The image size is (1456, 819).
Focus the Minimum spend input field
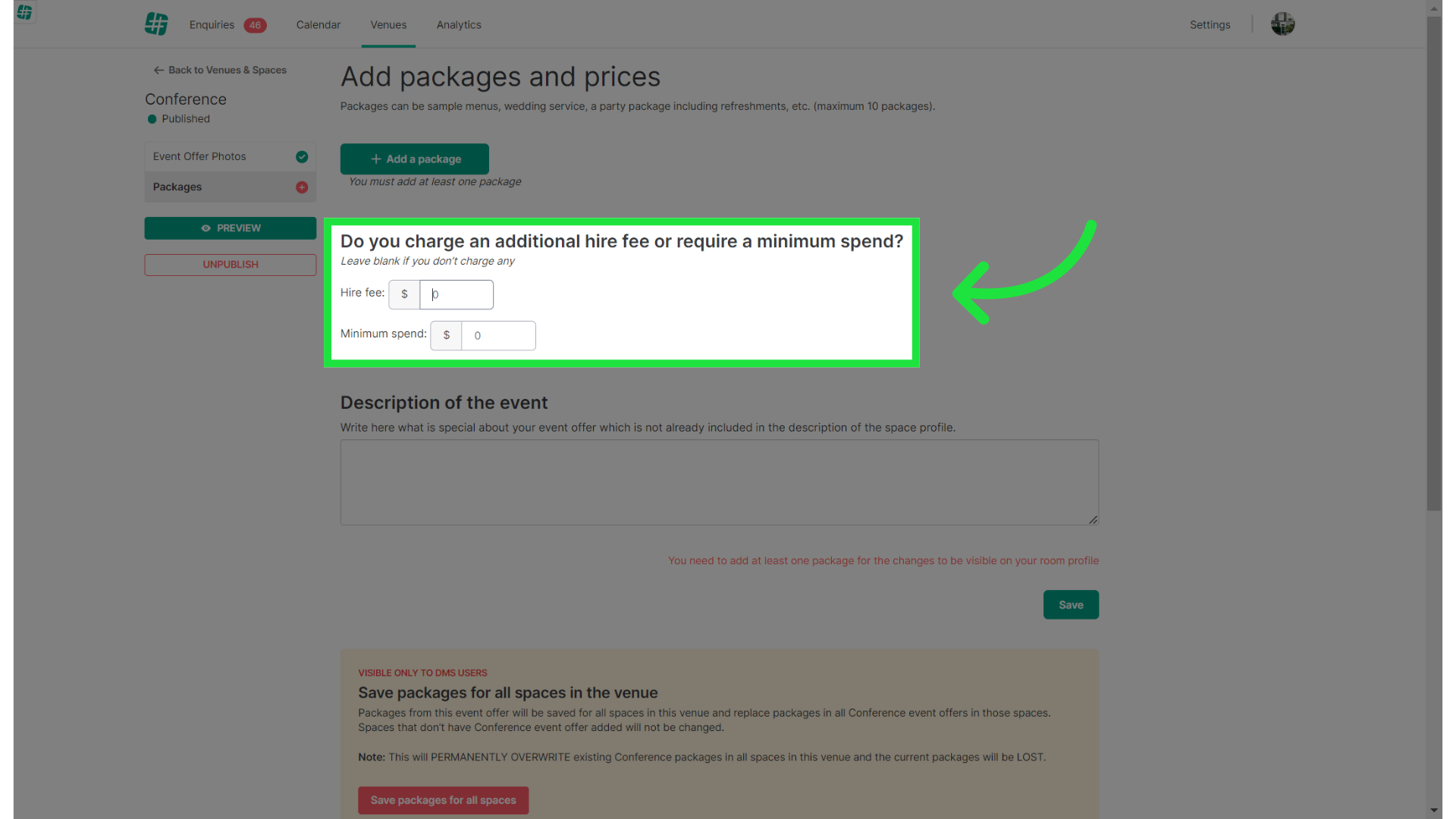[498, 335]
